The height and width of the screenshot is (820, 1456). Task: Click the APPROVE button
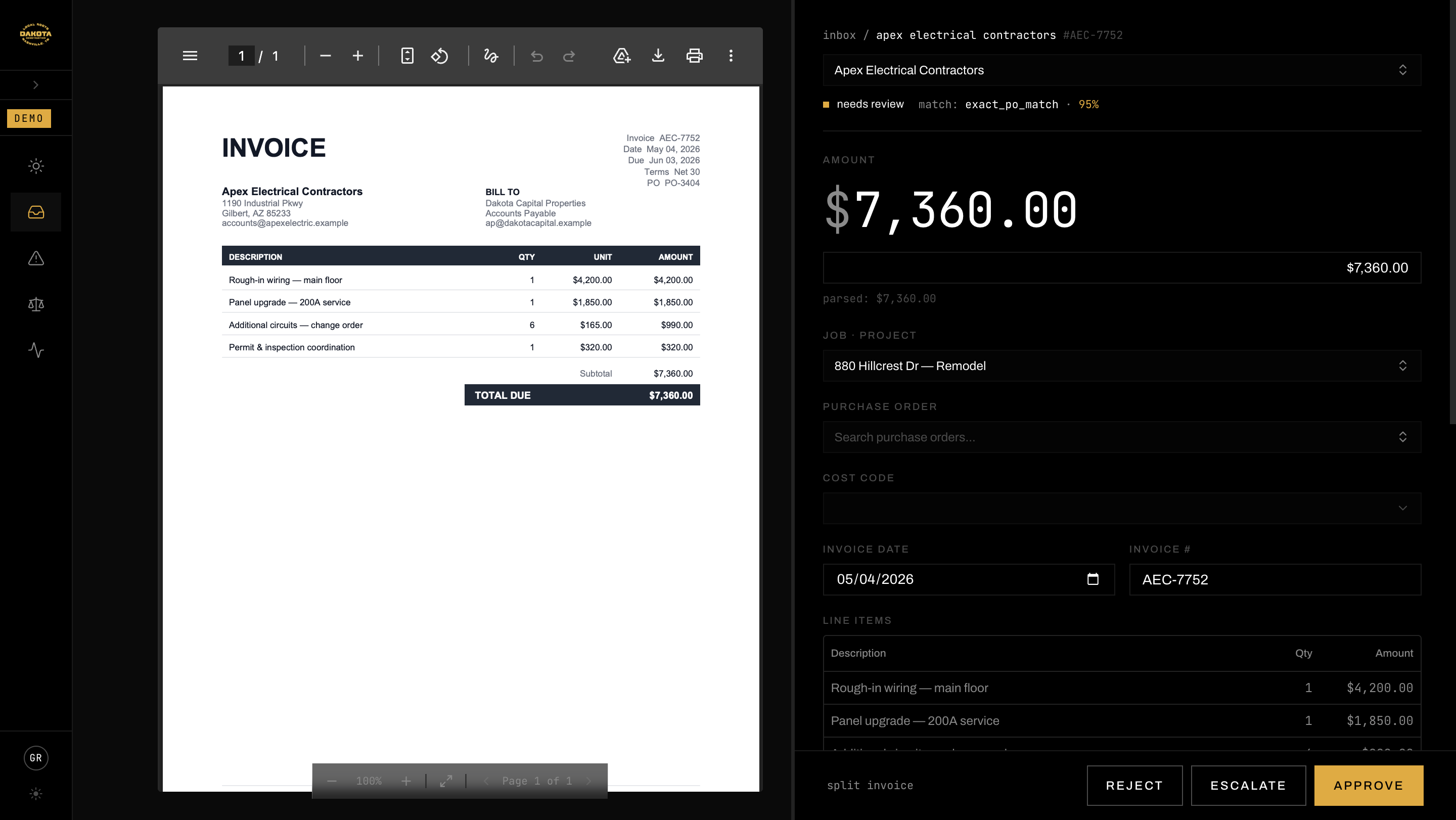1369,786
